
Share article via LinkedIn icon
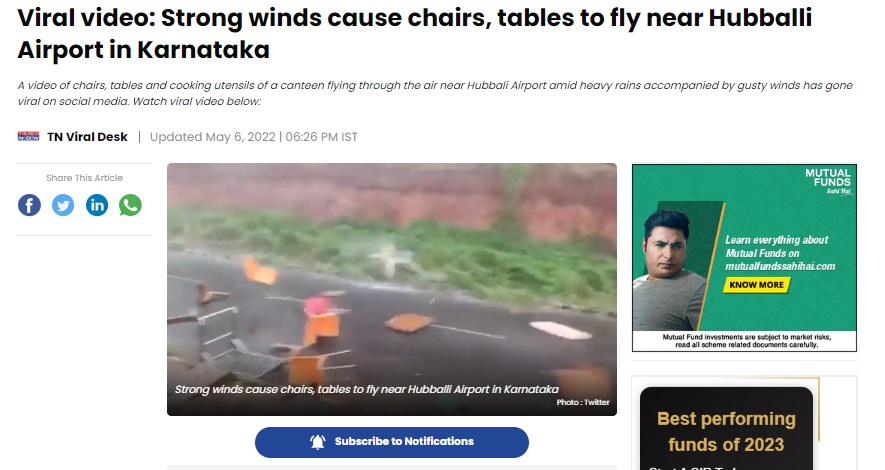pyautogui.click(x=97, y=205)
